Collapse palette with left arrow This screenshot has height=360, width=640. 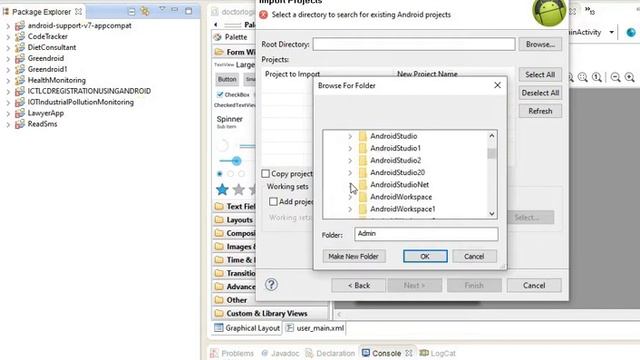click(x=216, y=25)
